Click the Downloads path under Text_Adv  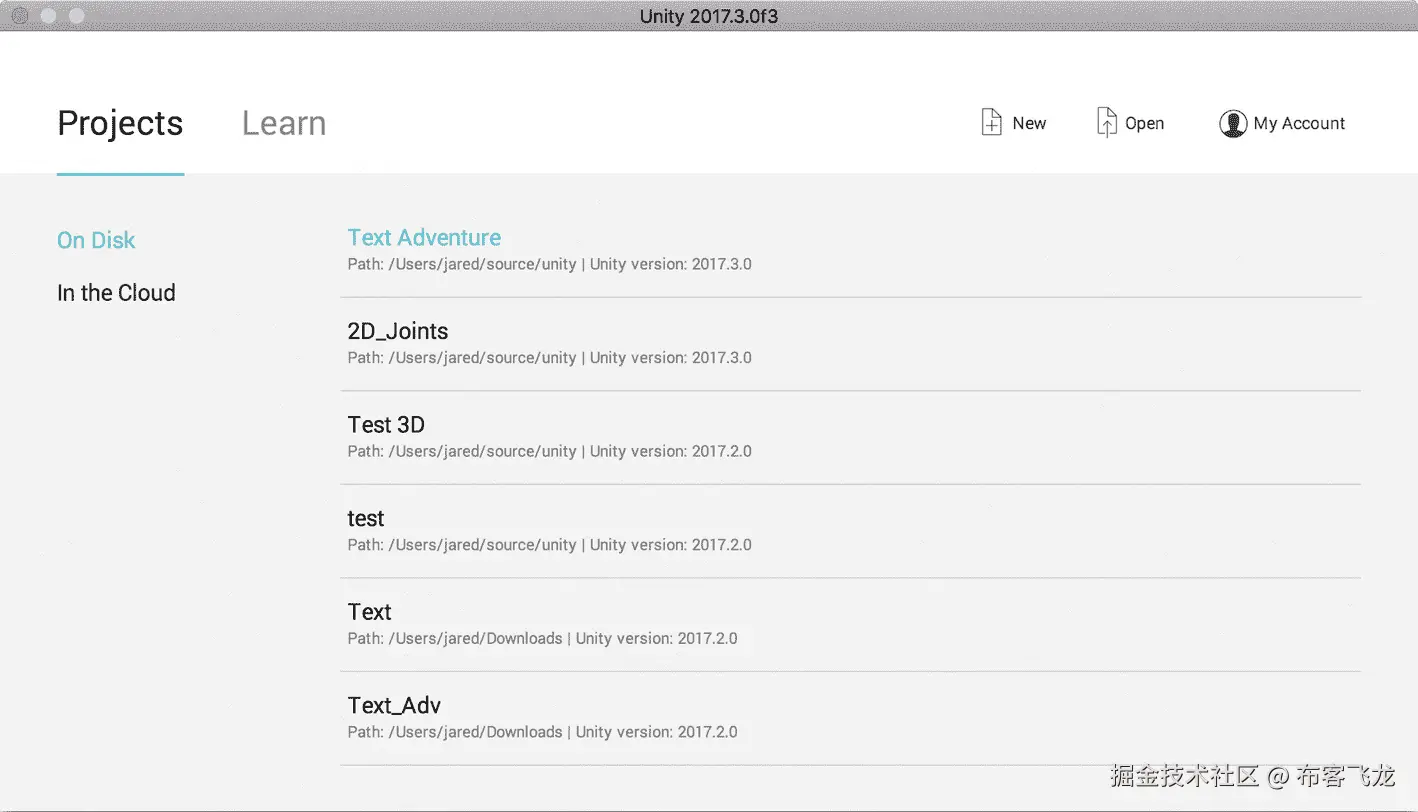pos(542,732)
